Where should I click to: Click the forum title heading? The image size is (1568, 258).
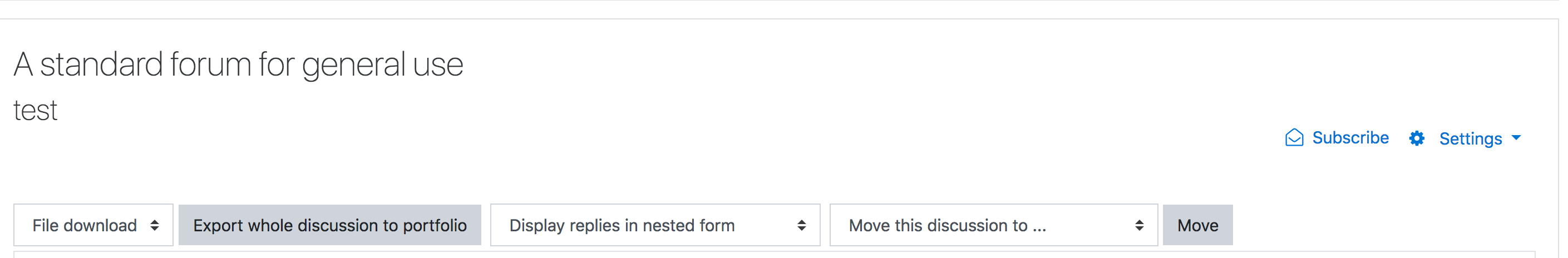(x=239, y=64)
